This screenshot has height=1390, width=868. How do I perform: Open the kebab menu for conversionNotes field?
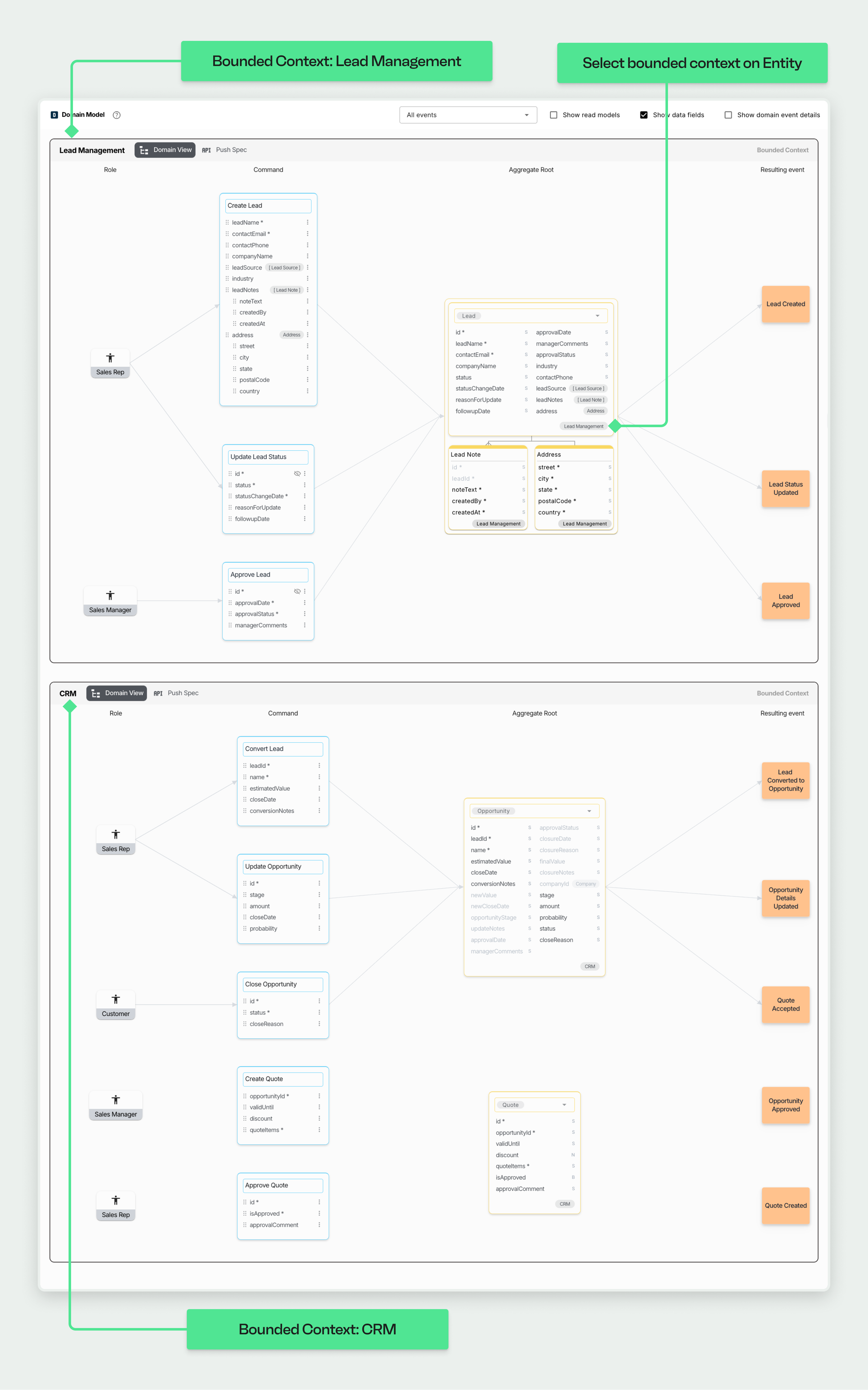(320, 811)
